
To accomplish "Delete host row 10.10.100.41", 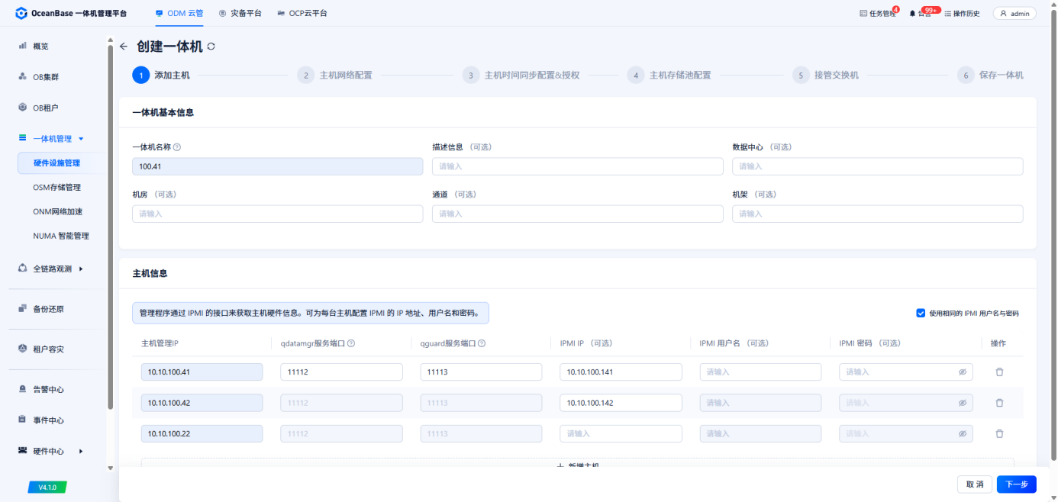I will (999, 372).
